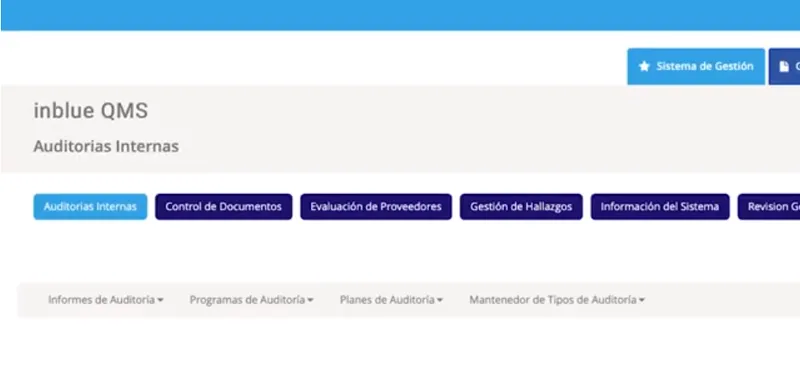Open the Control de Documentos module

[x=223, y=207]
